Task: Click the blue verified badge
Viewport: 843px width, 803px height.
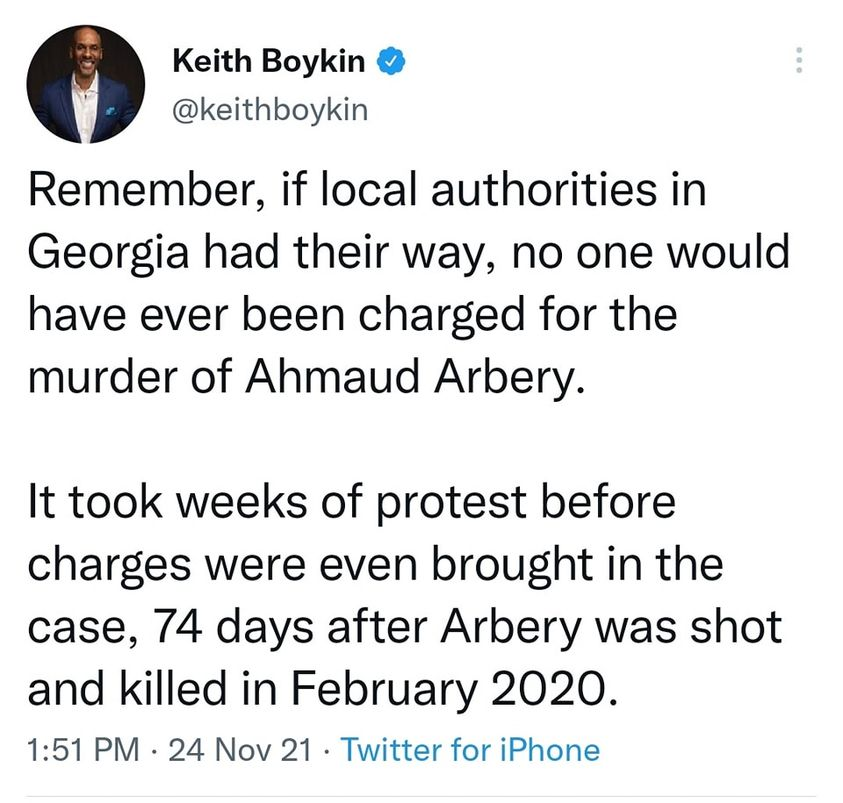Action: [x=391, y=63]
